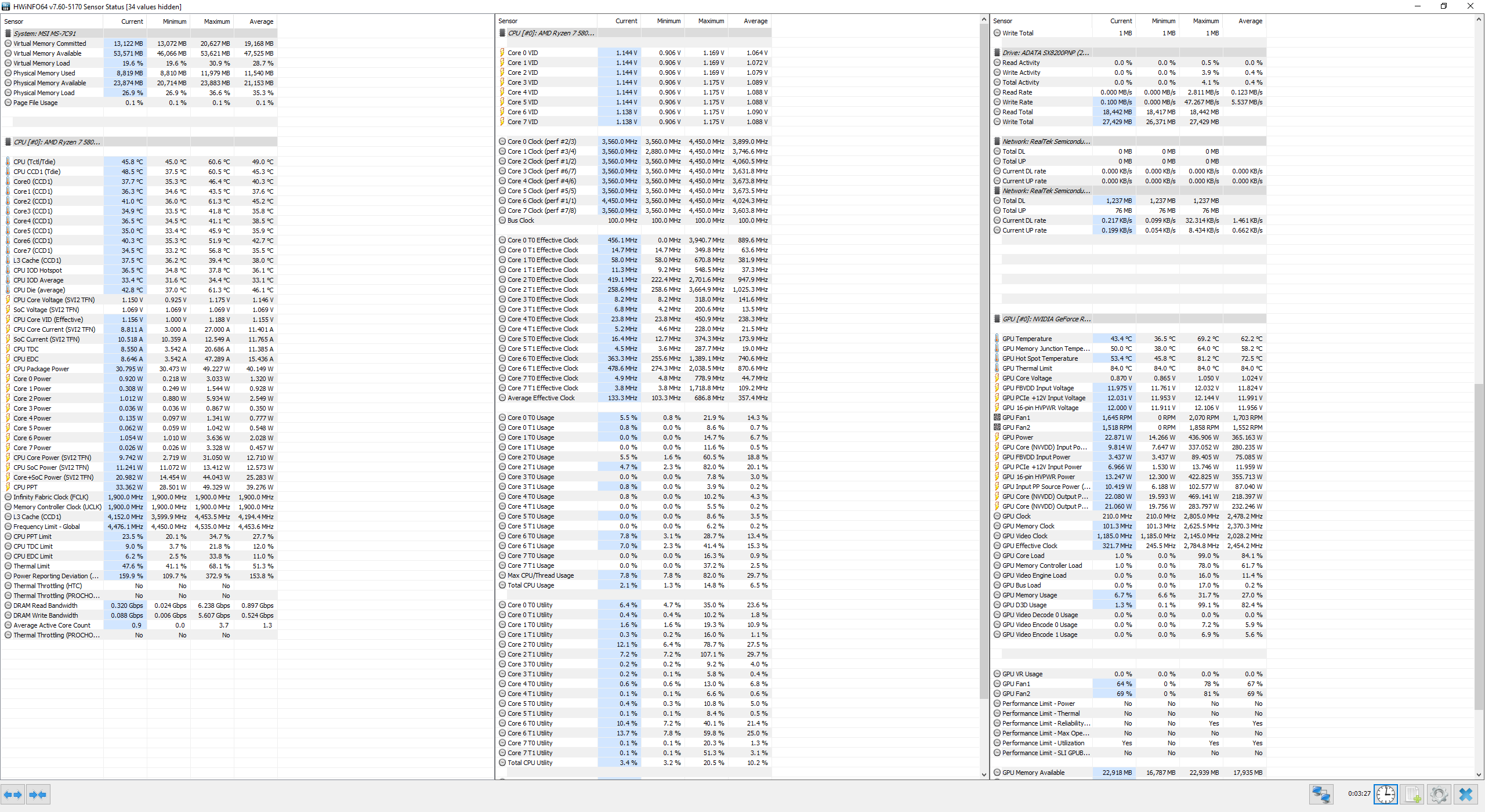Click the right panel vertical scrollbar thumb
Image resolution: width=1485 pixels, height=812 pixels.
coord(1479,545)
